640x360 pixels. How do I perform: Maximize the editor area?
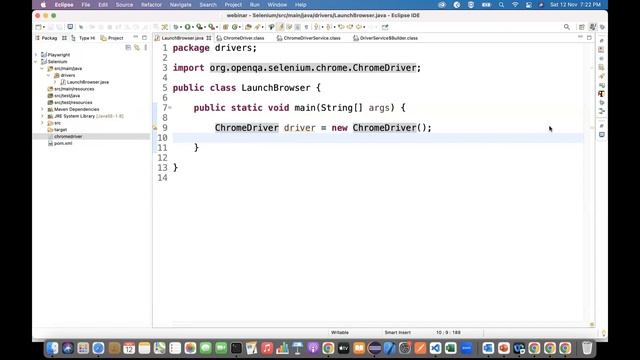pyautogui.click(x=589, y=38)
